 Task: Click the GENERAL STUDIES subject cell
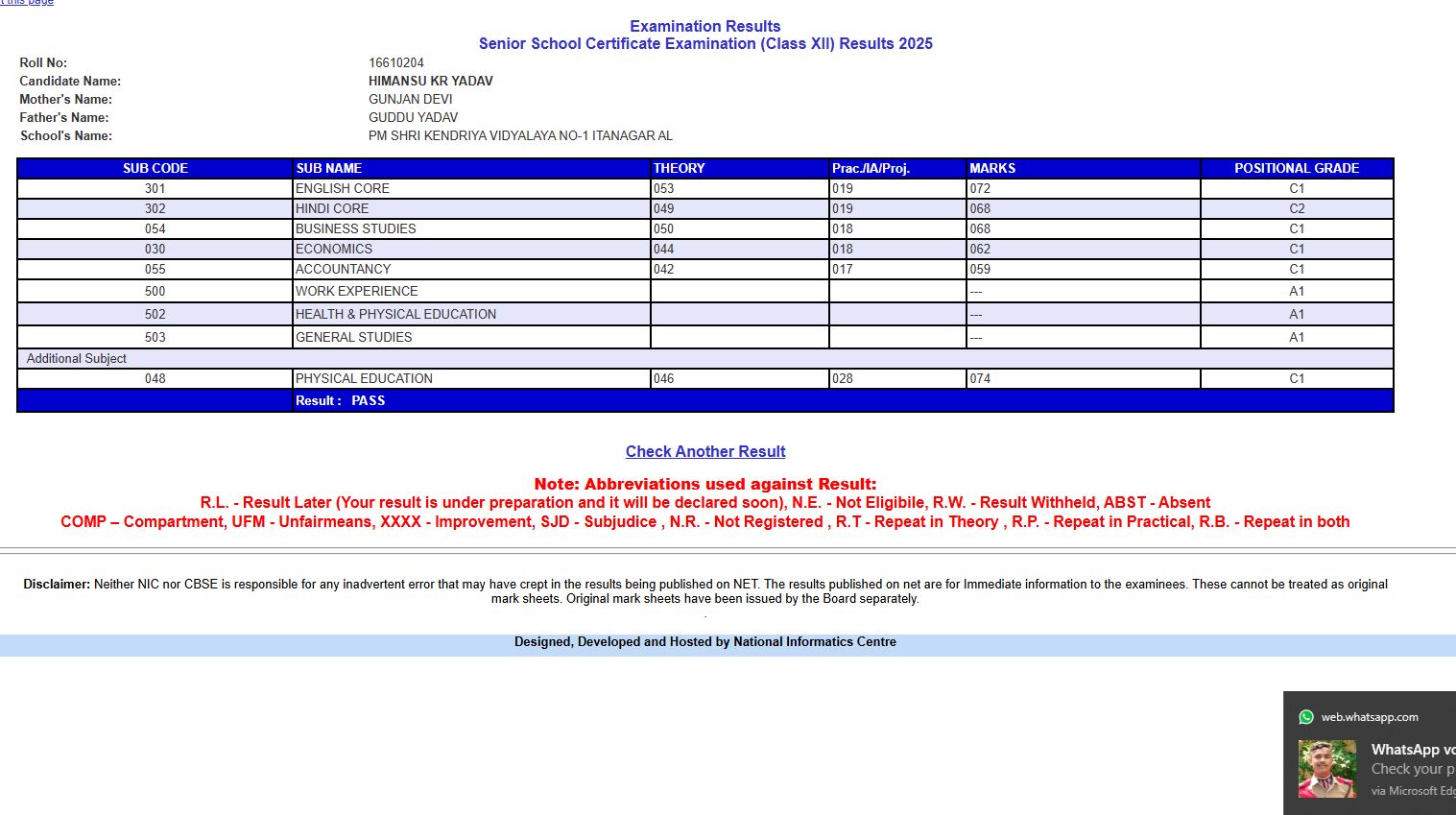pyautogui.click(x=354, y=337)
